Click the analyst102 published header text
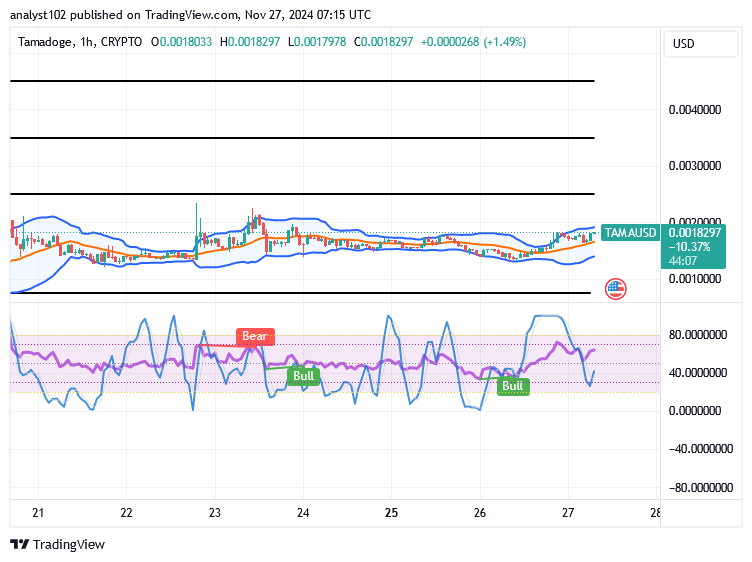Viewport: 752px width, 562px height. coord(190,15)
